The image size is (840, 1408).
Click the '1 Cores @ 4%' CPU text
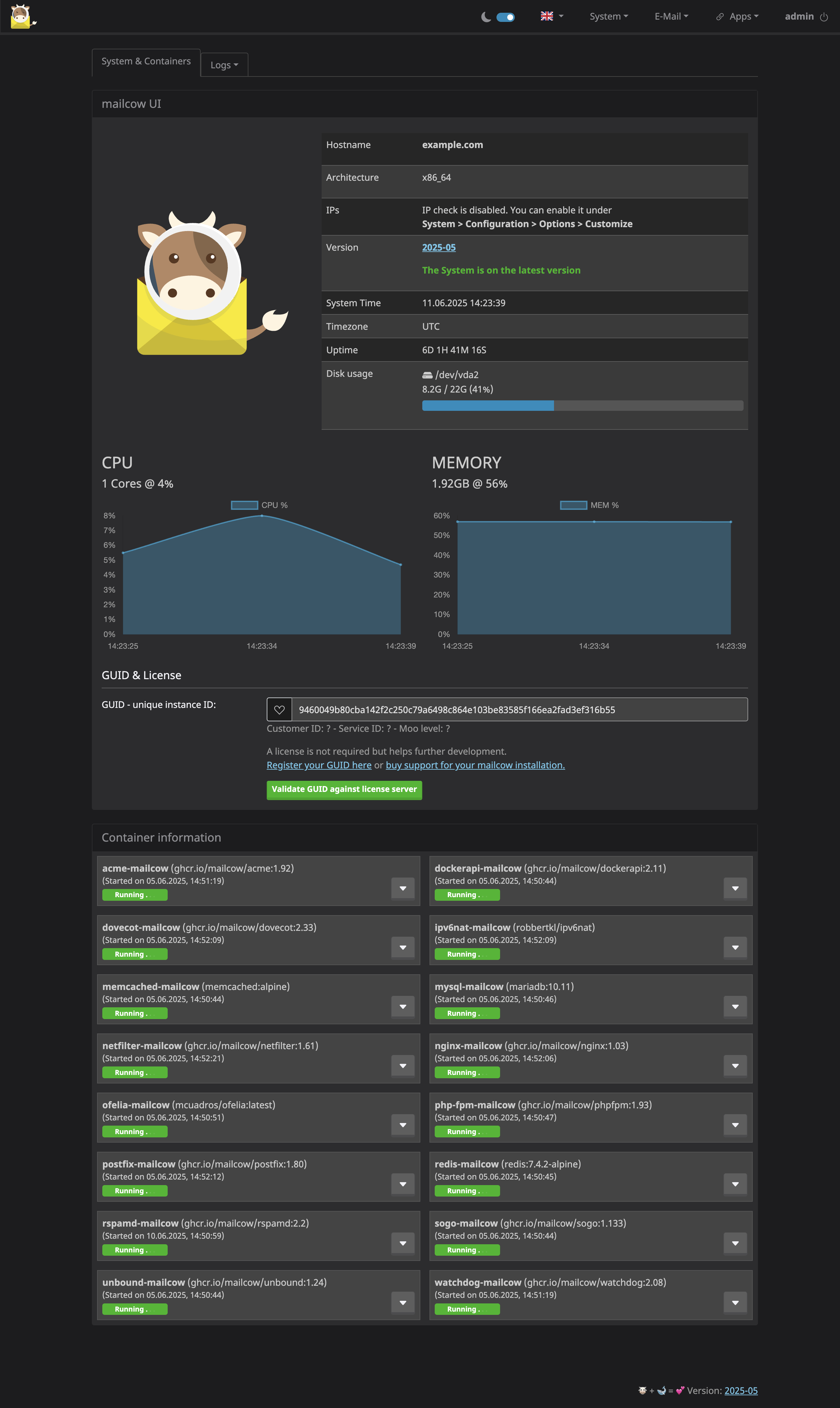tap(138, 484)
